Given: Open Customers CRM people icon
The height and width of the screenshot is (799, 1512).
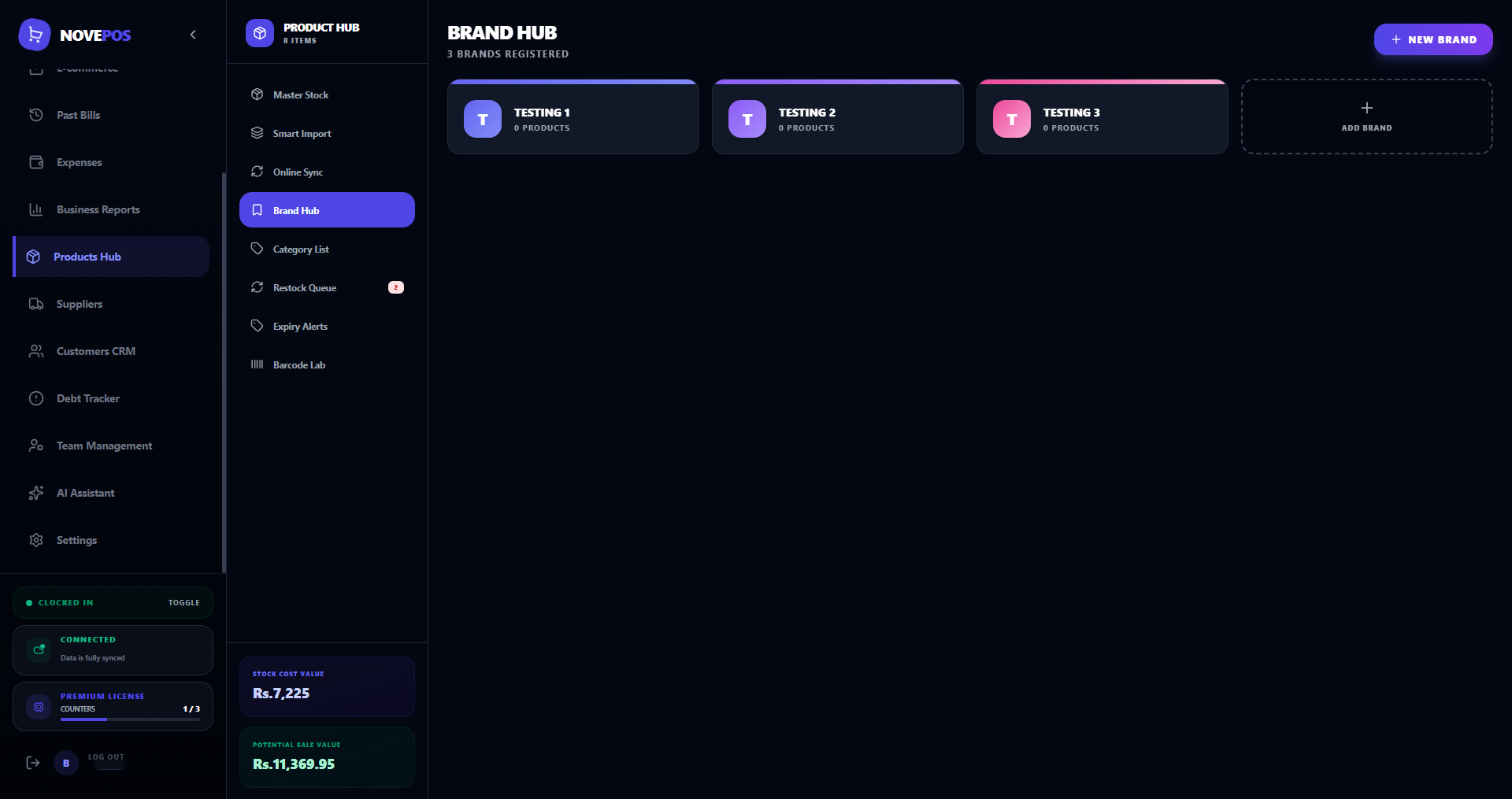Looking at the screenshot, I should 36,351.
